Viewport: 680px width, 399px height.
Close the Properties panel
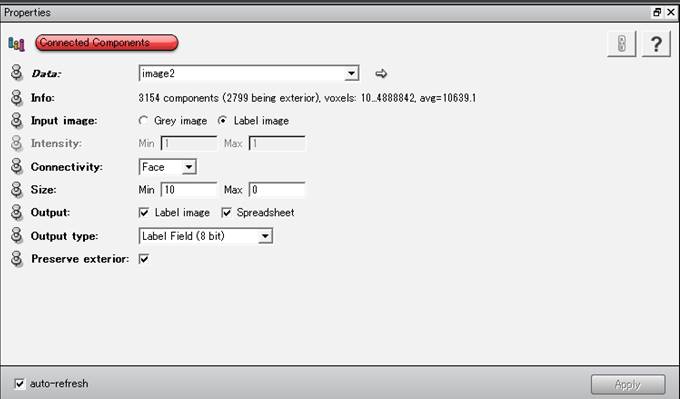671,12
